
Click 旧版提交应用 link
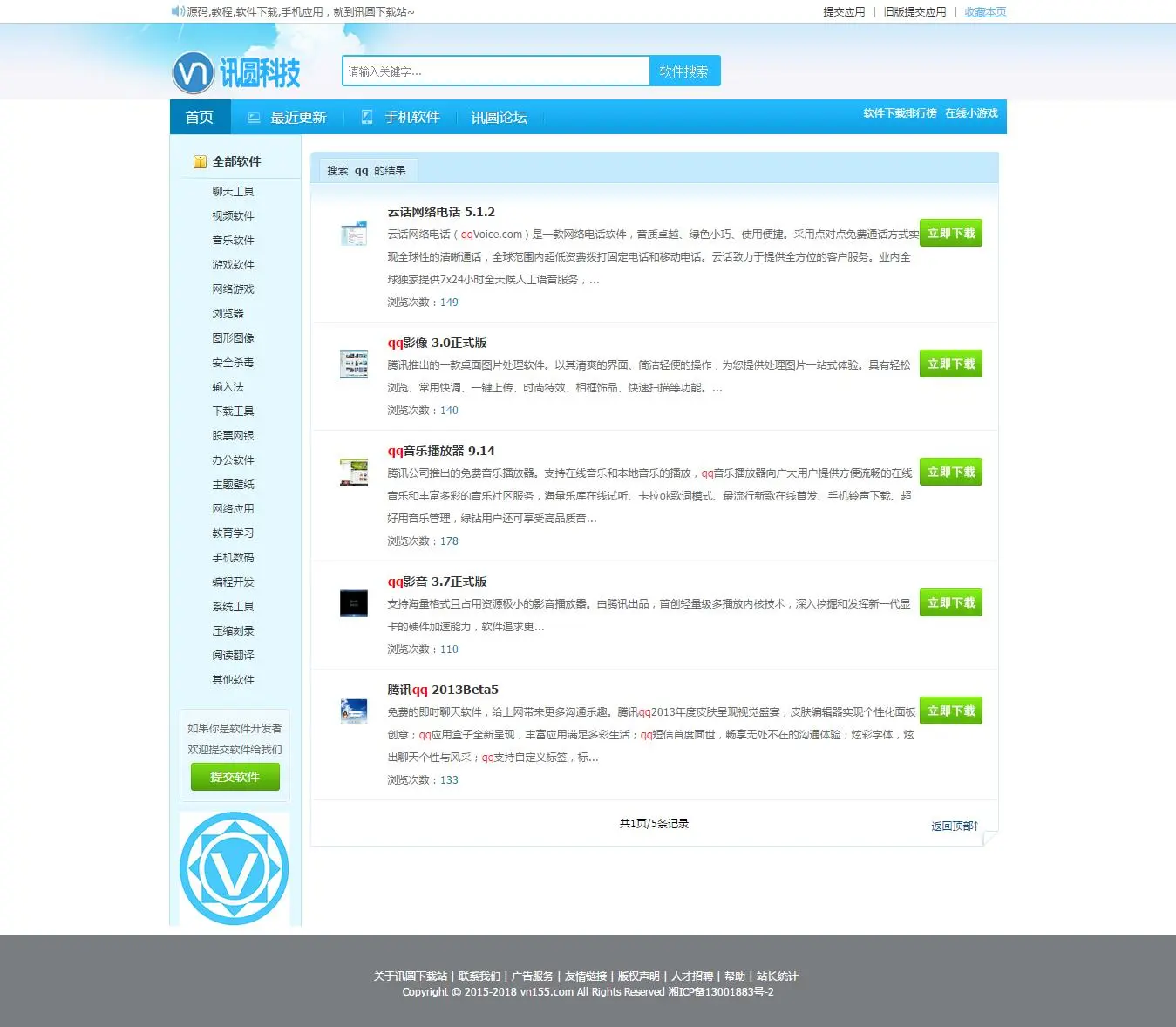point(914,12)
